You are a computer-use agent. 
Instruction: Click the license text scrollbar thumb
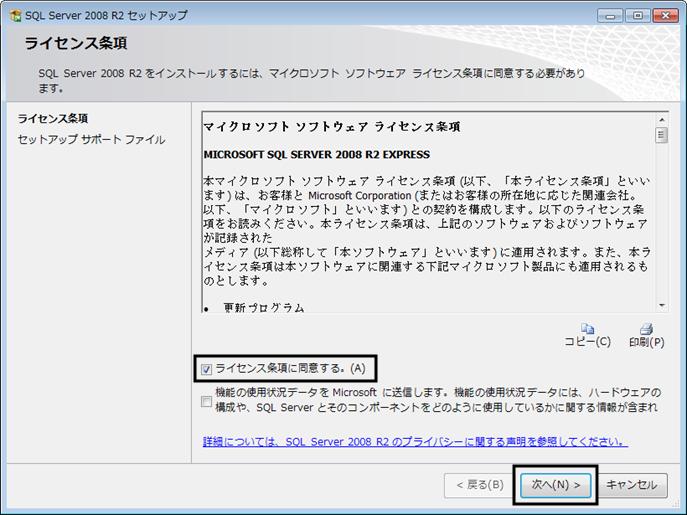click(662, 135)
